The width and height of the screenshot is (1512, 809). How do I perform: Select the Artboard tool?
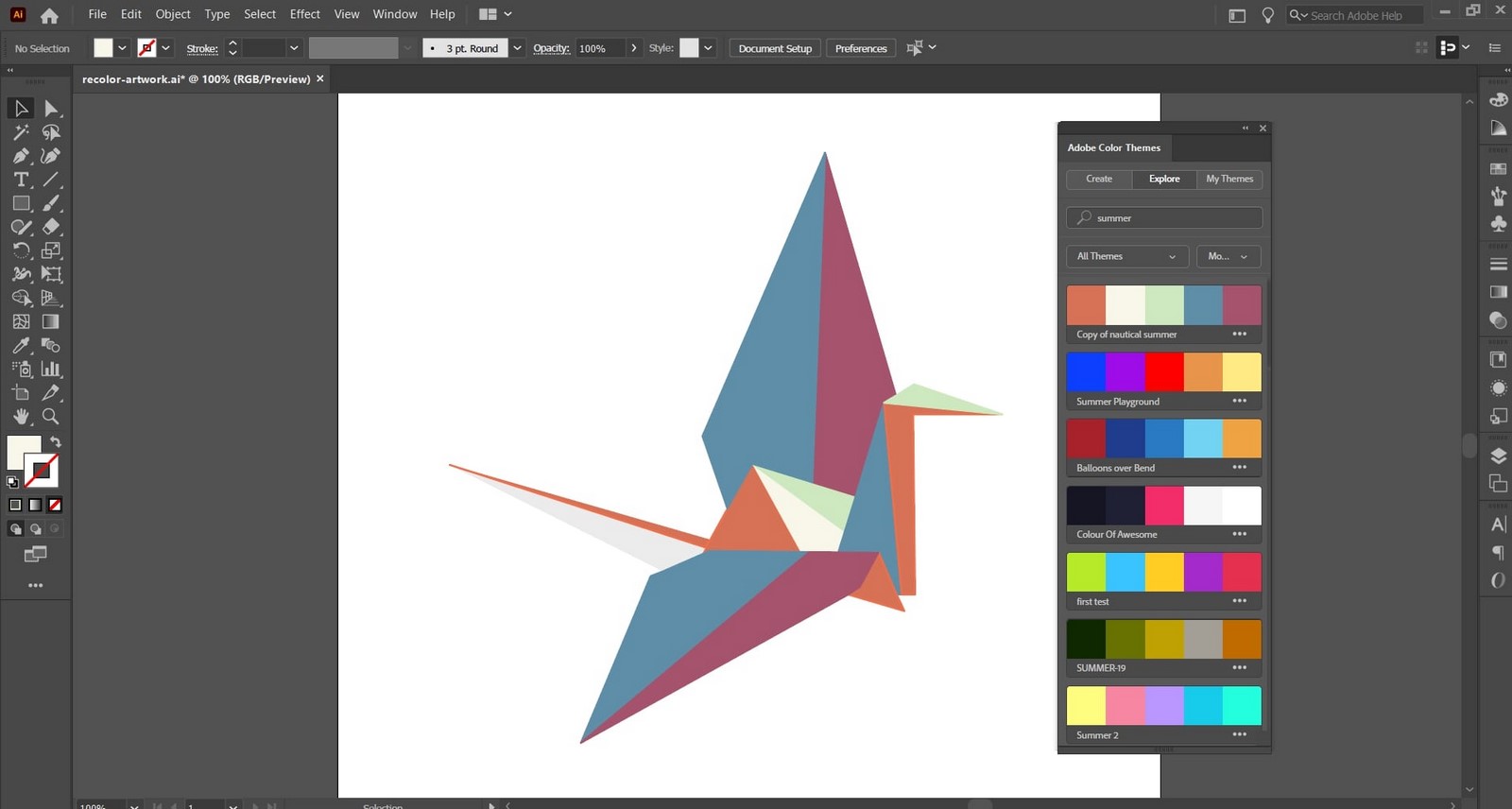21,392
